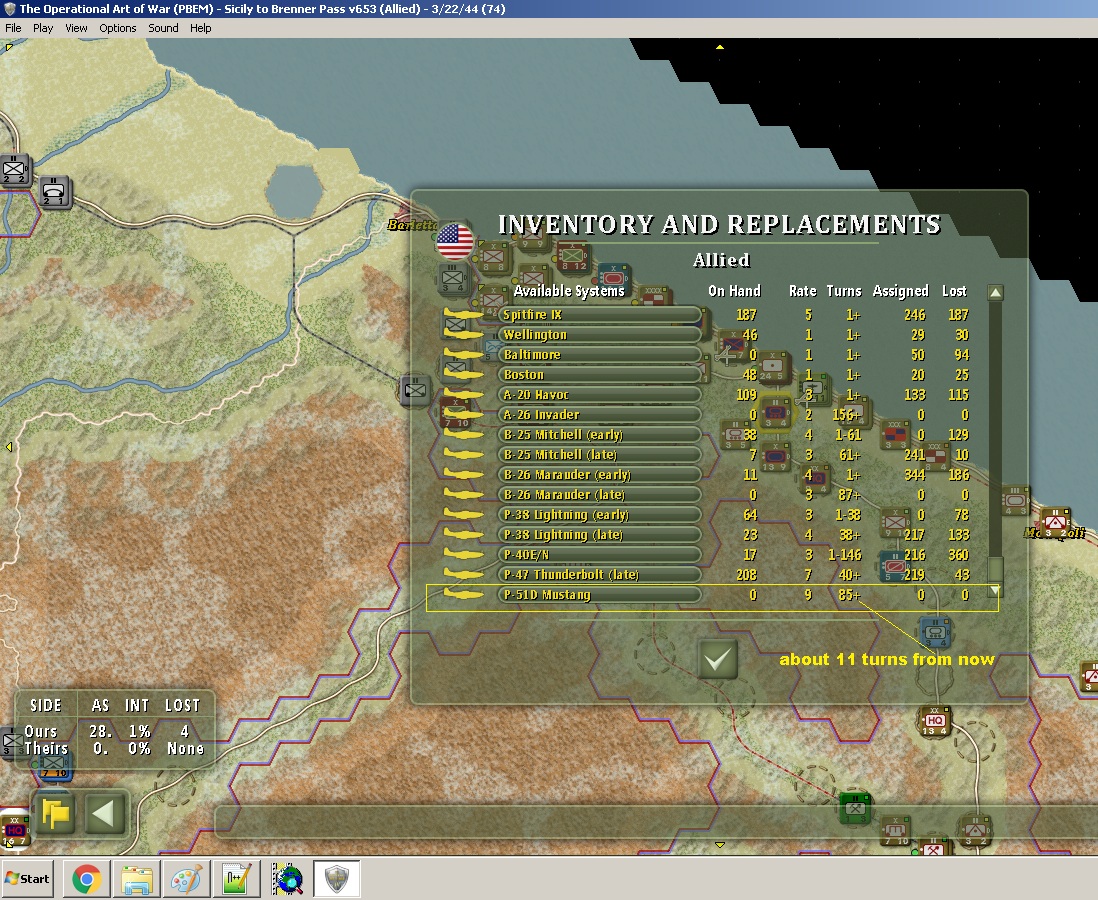The height and width of the screenshot is (900, 1098).
Task: Open the Help menu
Action: (x=200, y=28)
